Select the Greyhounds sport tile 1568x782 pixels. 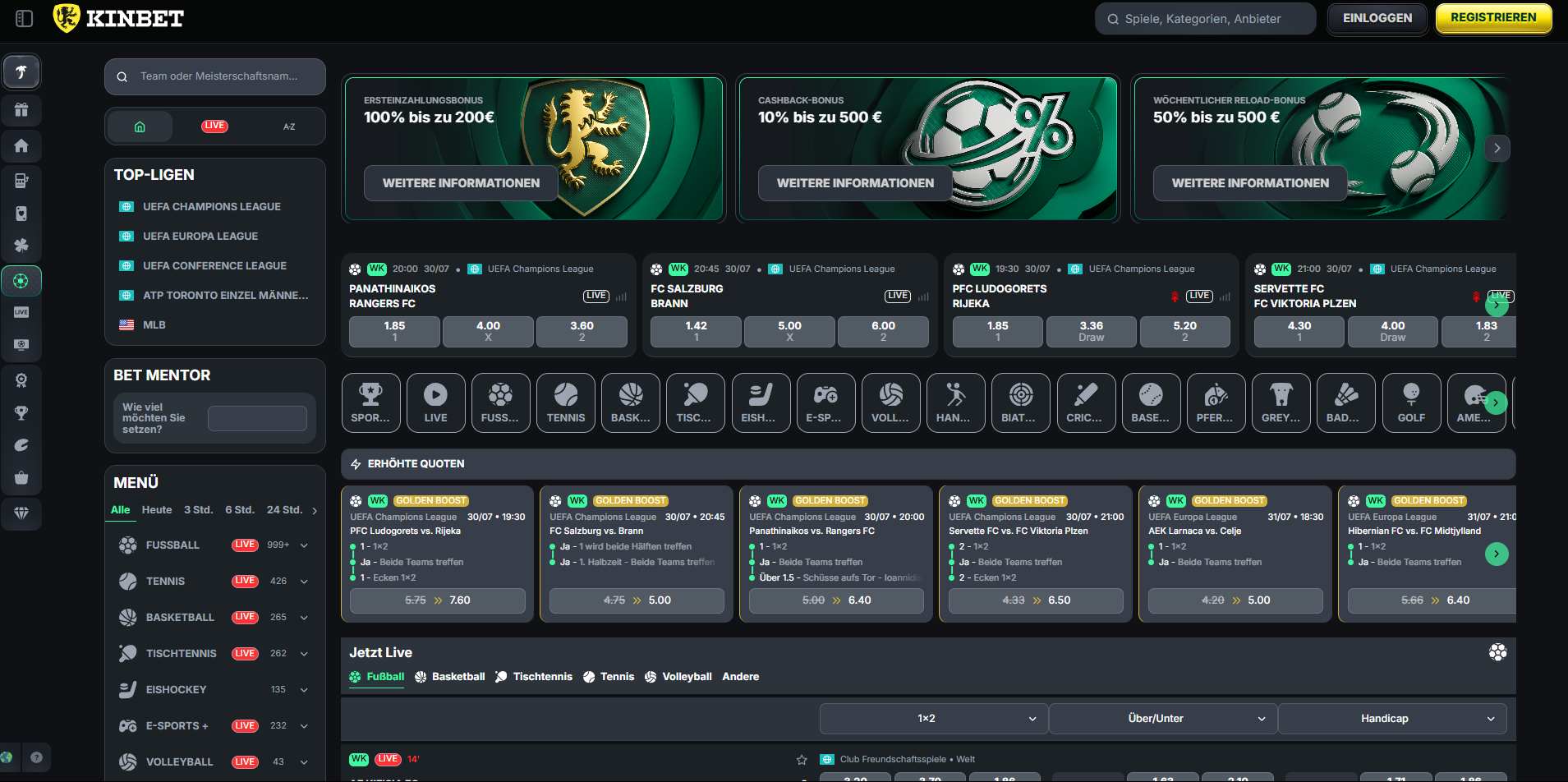tap(1281, 402)
